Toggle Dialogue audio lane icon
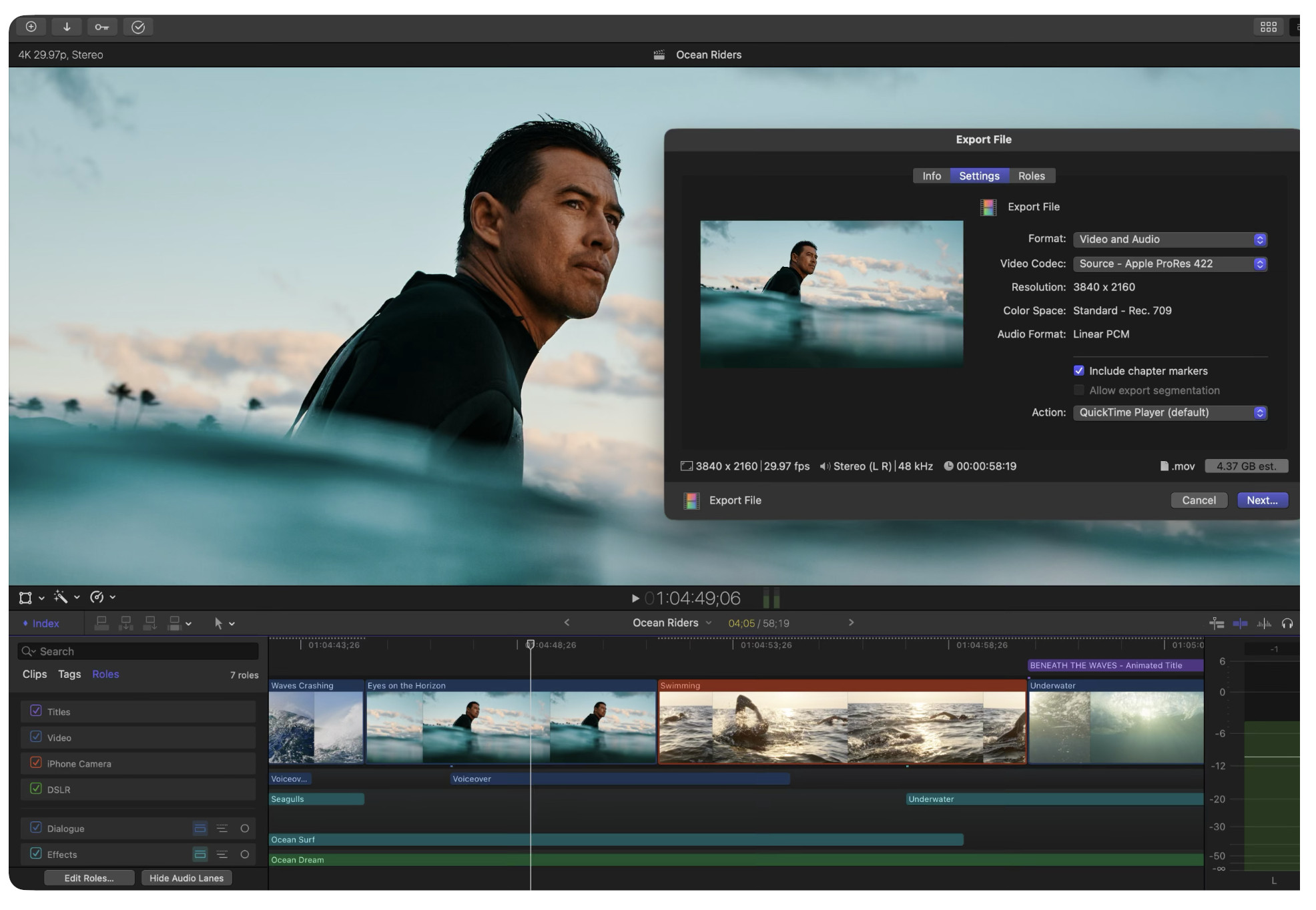 [200, 829]
